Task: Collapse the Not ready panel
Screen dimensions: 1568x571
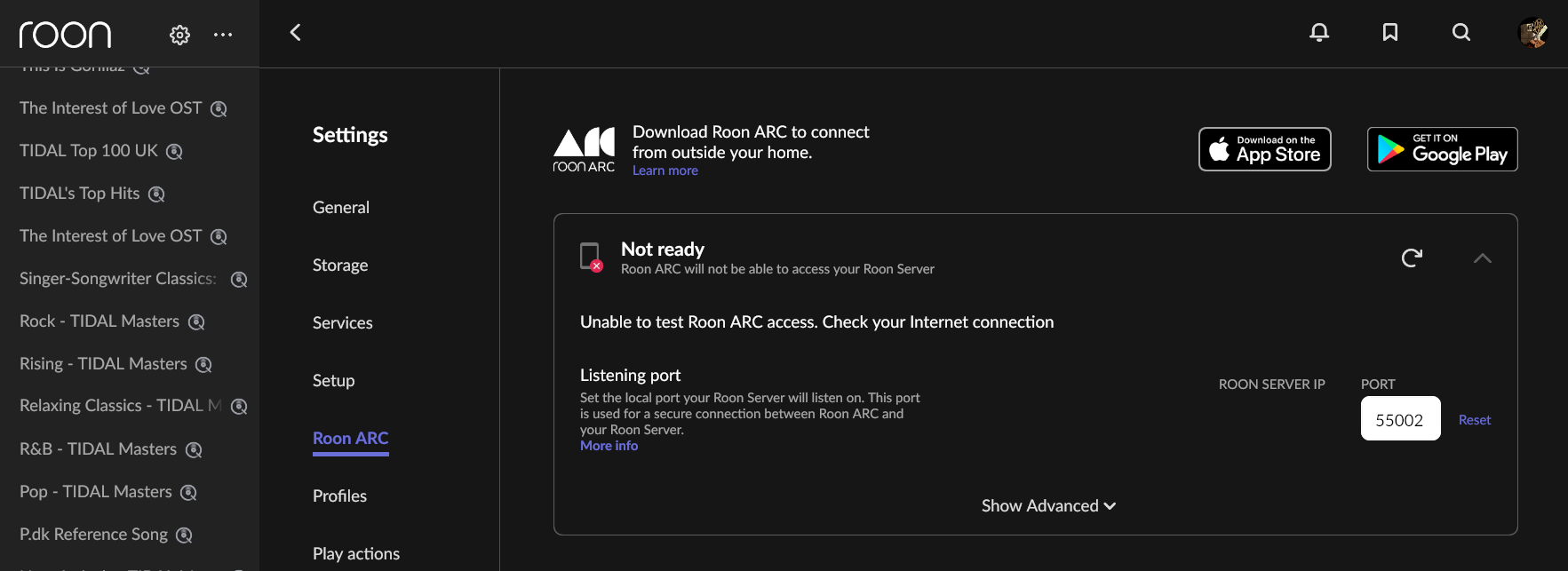Action: (x=1482, y=258)
